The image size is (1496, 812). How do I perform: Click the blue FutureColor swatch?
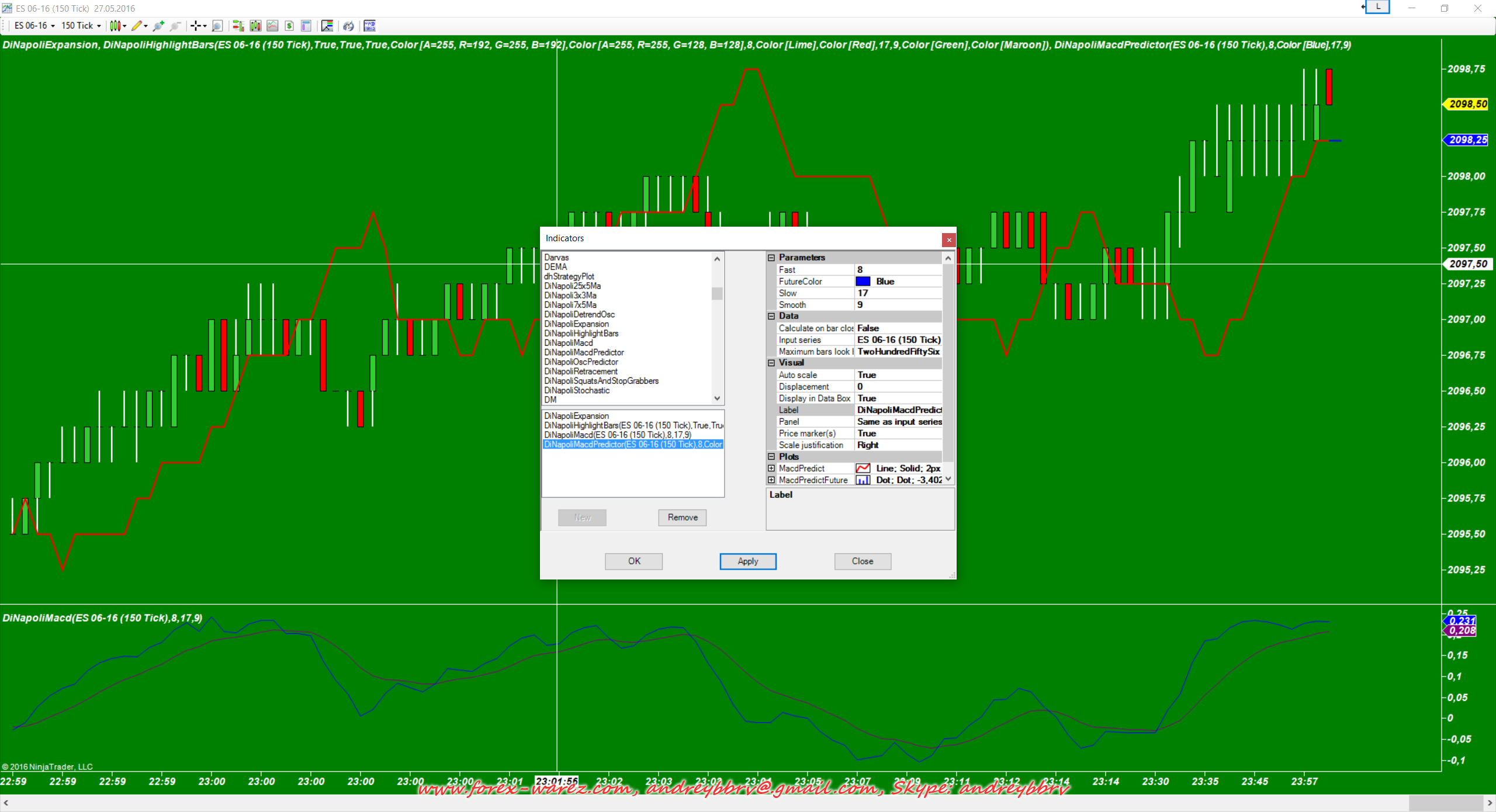tap(863, 282)
